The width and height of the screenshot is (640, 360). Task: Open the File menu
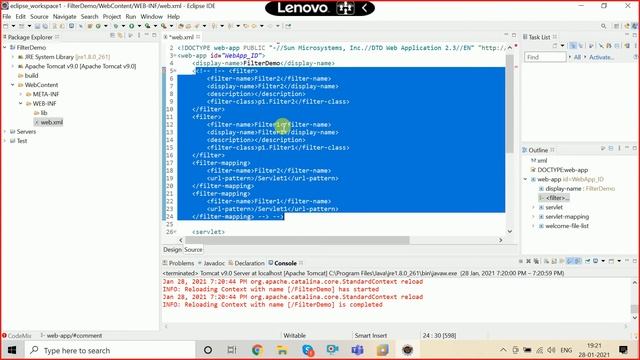pos(7,16)
